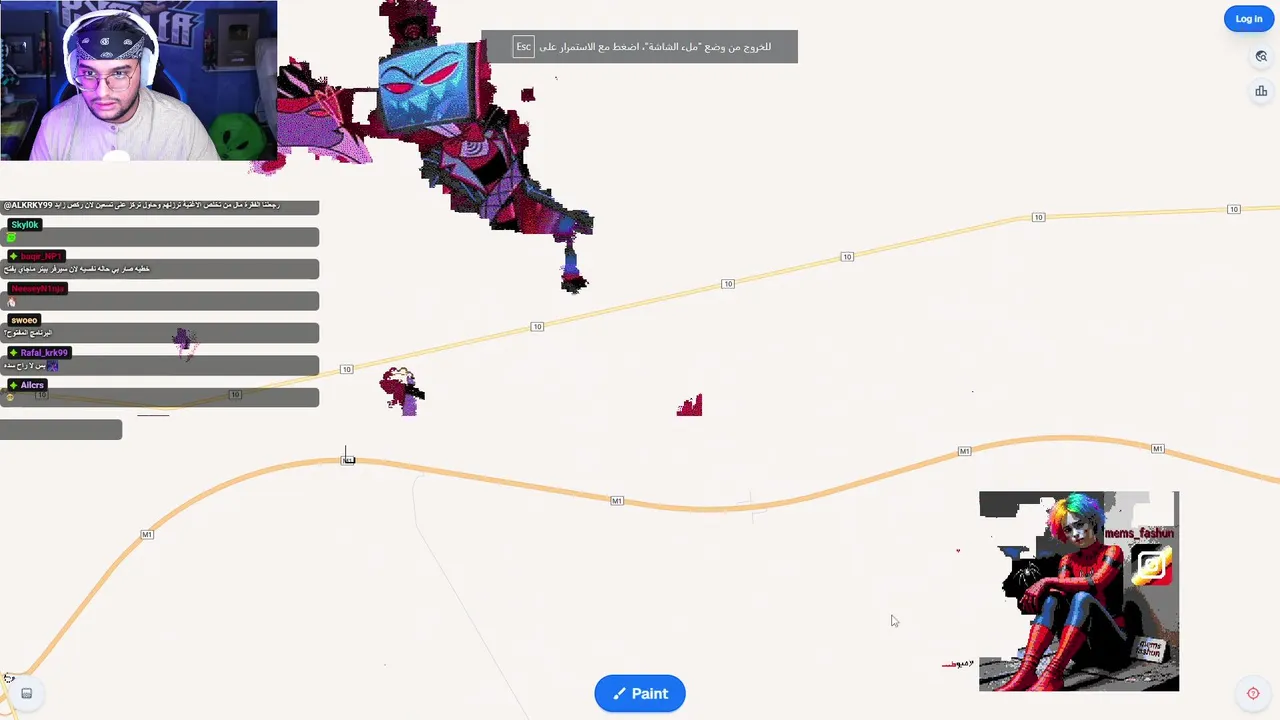Click the Esc key hint box
The height and width of the screenshot is (720, 1280).
(524, 47)
